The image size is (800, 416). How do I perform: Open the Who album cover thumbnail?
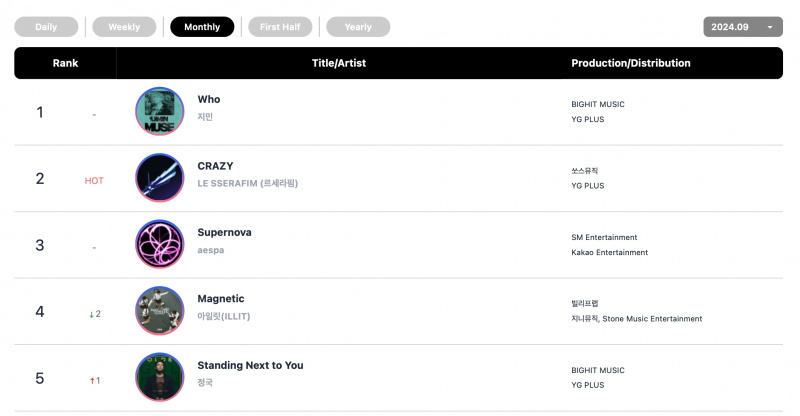click(x=160, y=111)
